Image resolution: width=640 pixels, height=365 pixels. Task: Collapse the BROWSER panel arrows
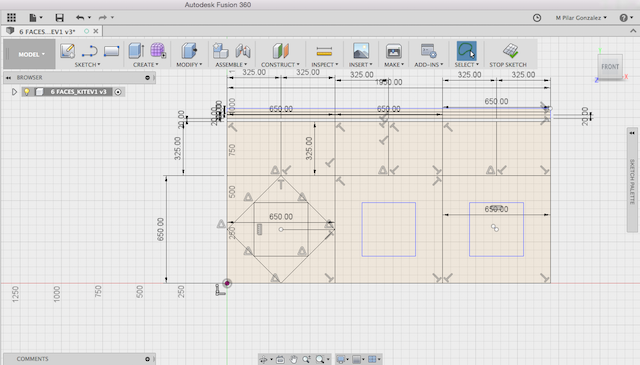8,78
